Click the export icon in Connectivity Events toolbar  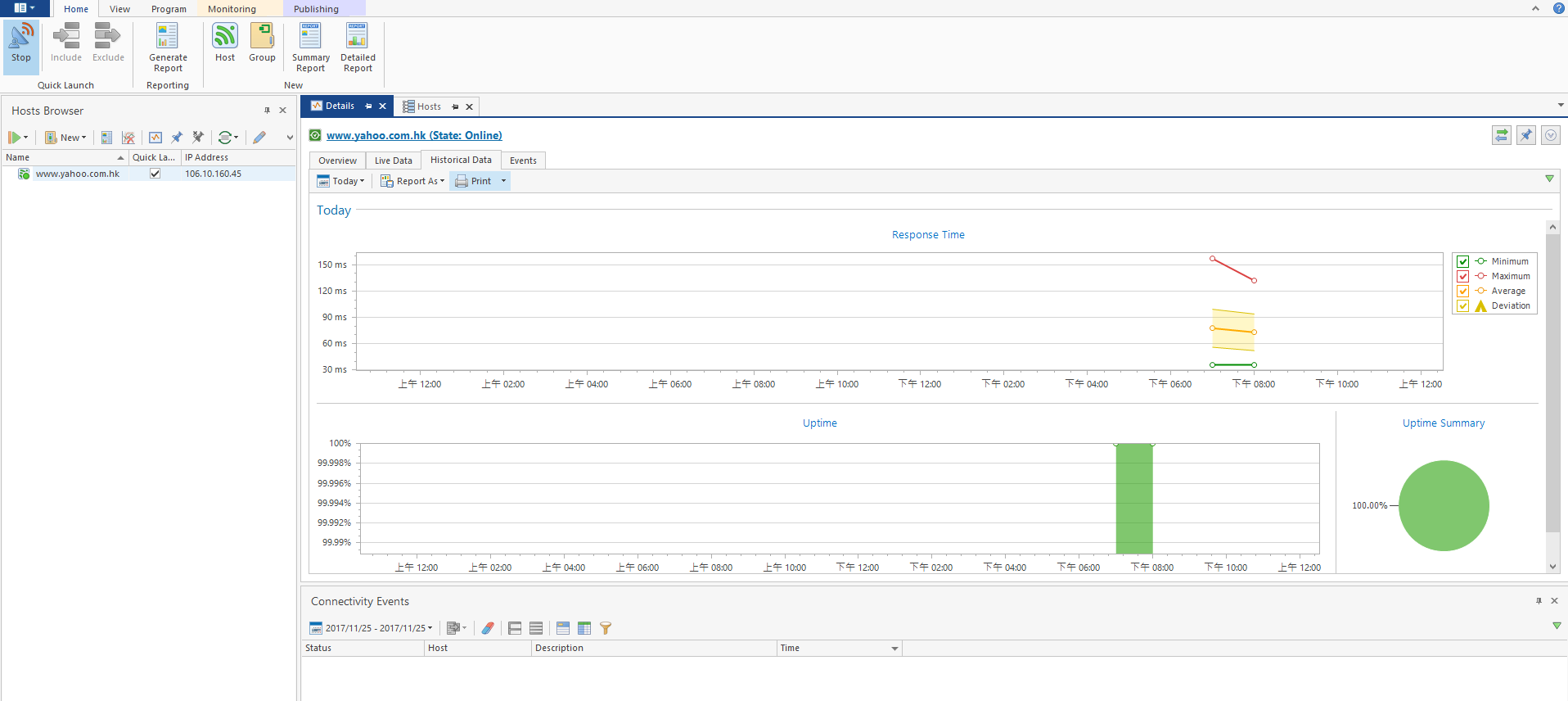[x=453, y=628]
